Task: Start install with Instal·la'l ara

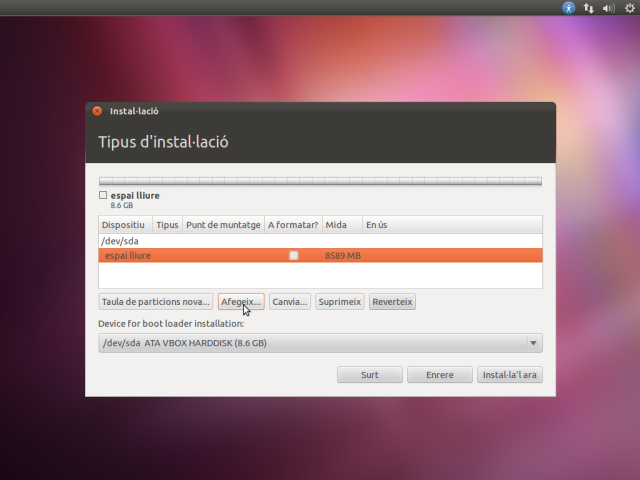Action: (510, 375)
